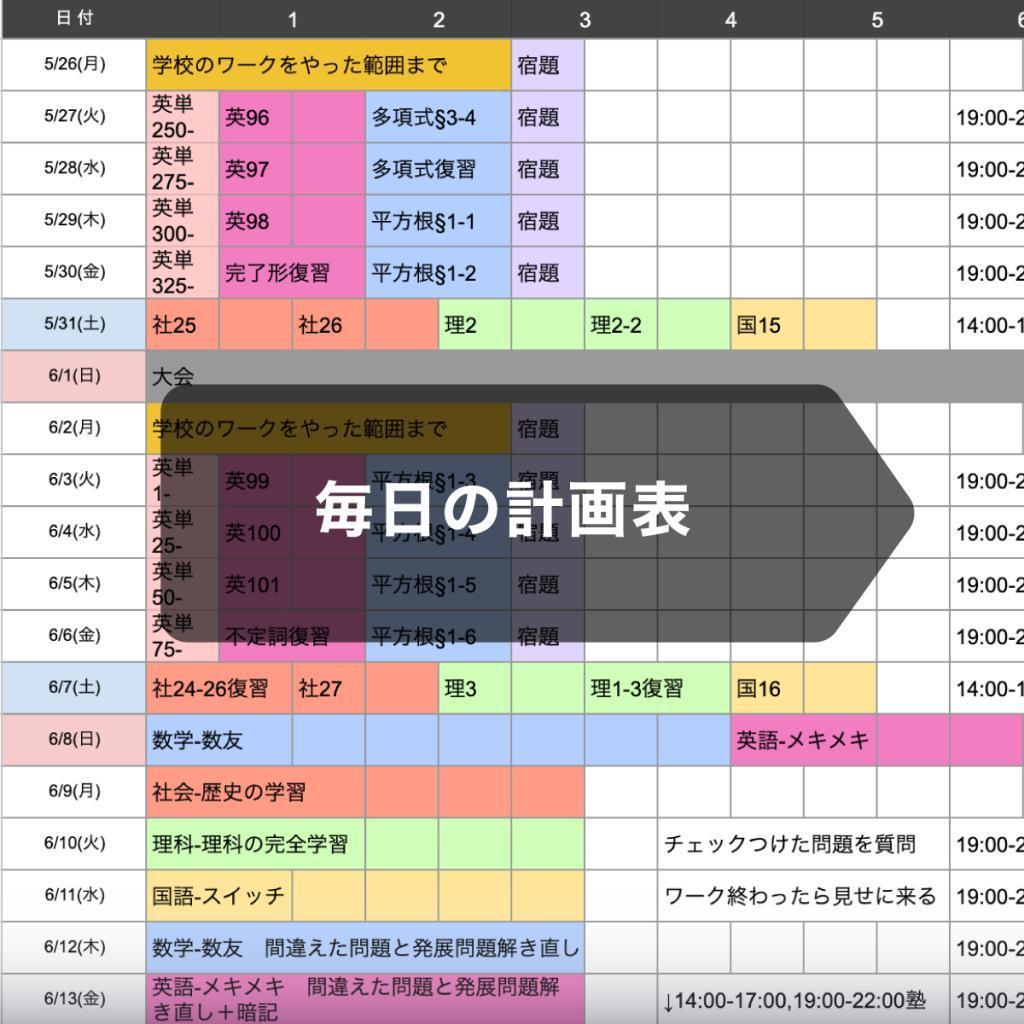Viewport: 1024px width, 1024px height.
Task: Select the 国語-スイッチ cell
Action: tap(219, 895)
